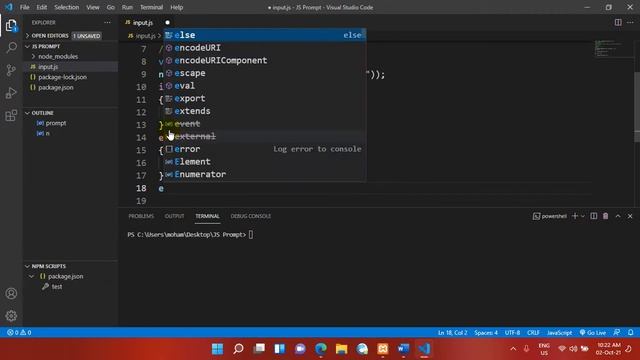Choose 'escape' from suggestions

tap(264, 73)
